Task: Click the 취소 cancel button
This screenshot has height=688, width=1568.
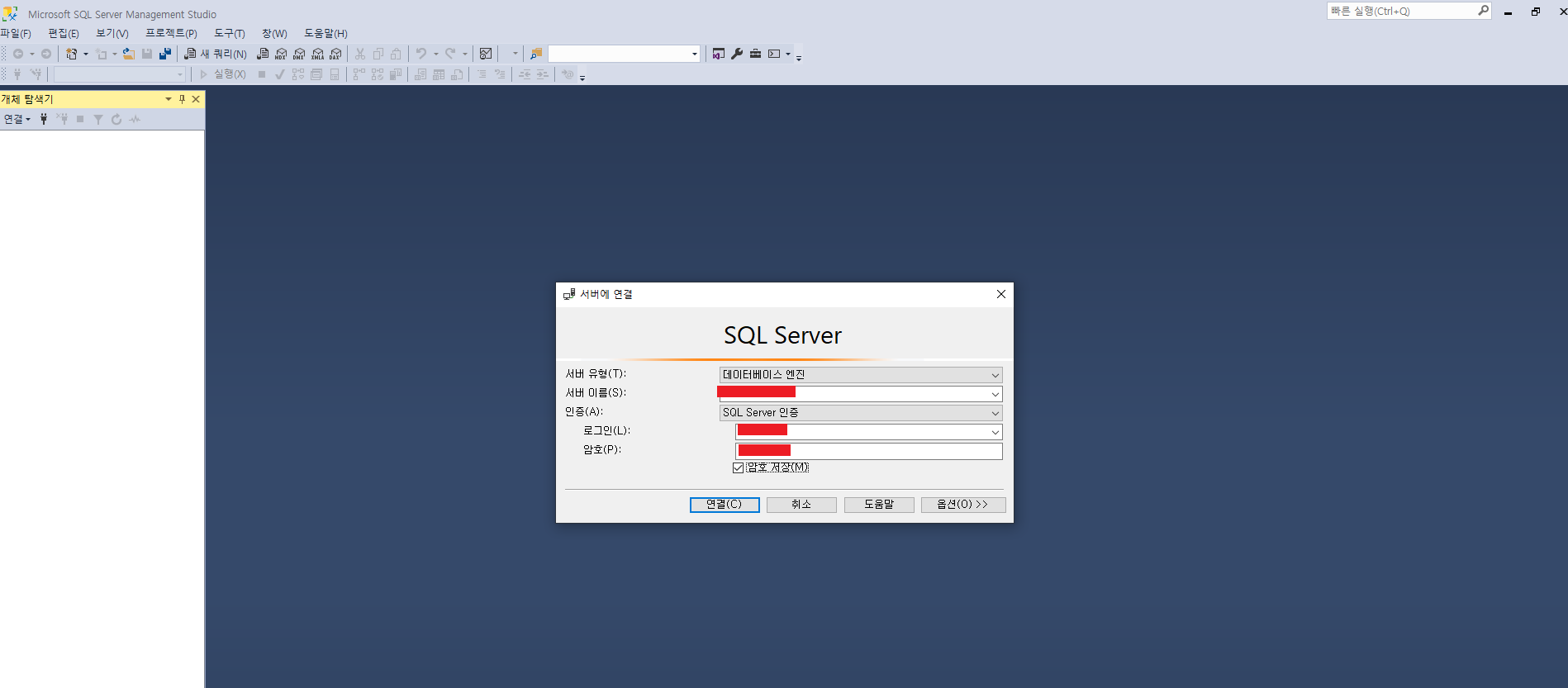Action: [801, 505]
